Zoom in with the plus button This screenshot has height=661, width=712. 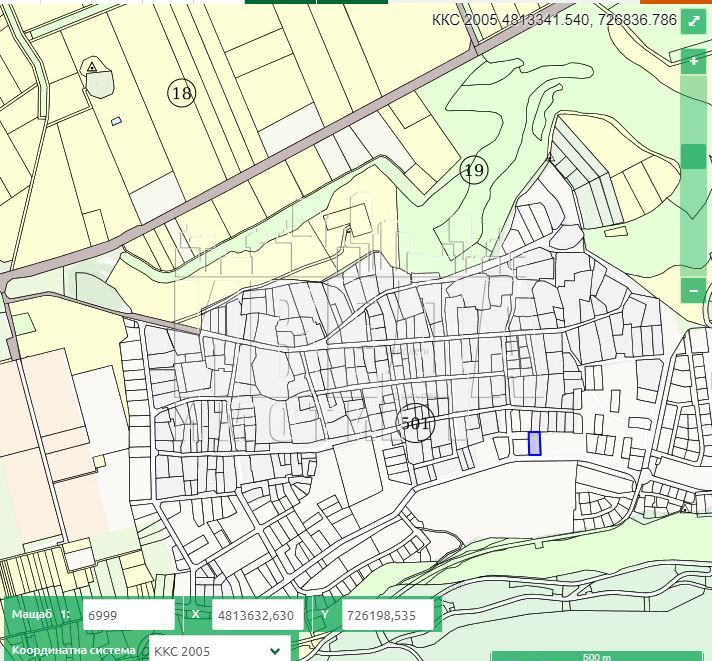[x=693, y=60]
